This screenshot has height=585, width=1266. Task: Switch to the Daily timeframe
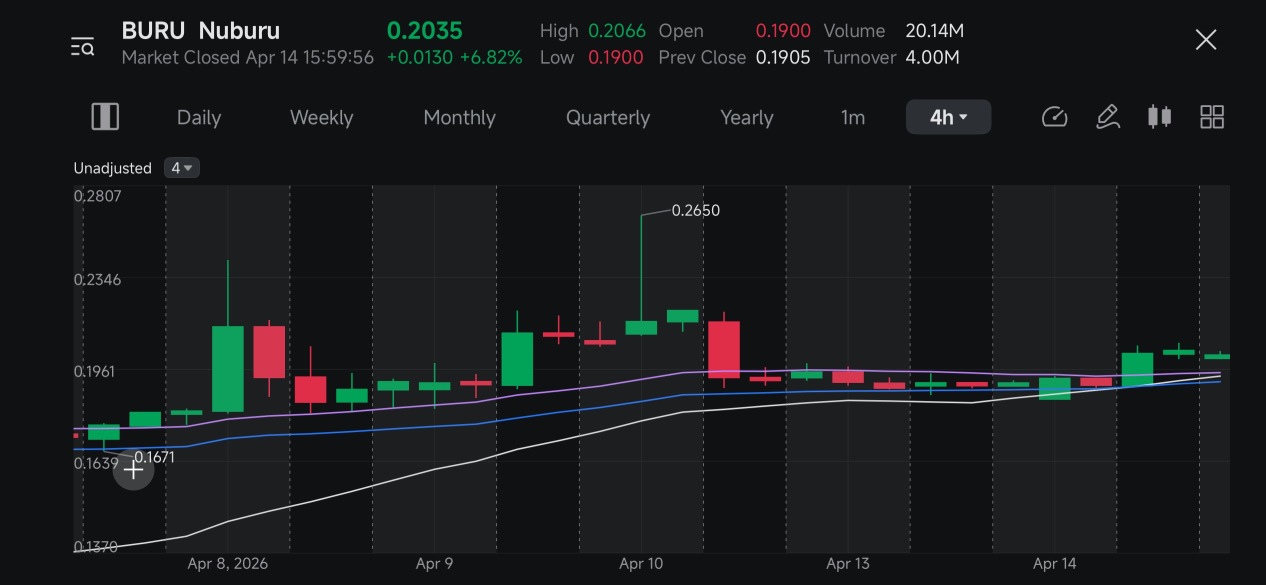199,117
